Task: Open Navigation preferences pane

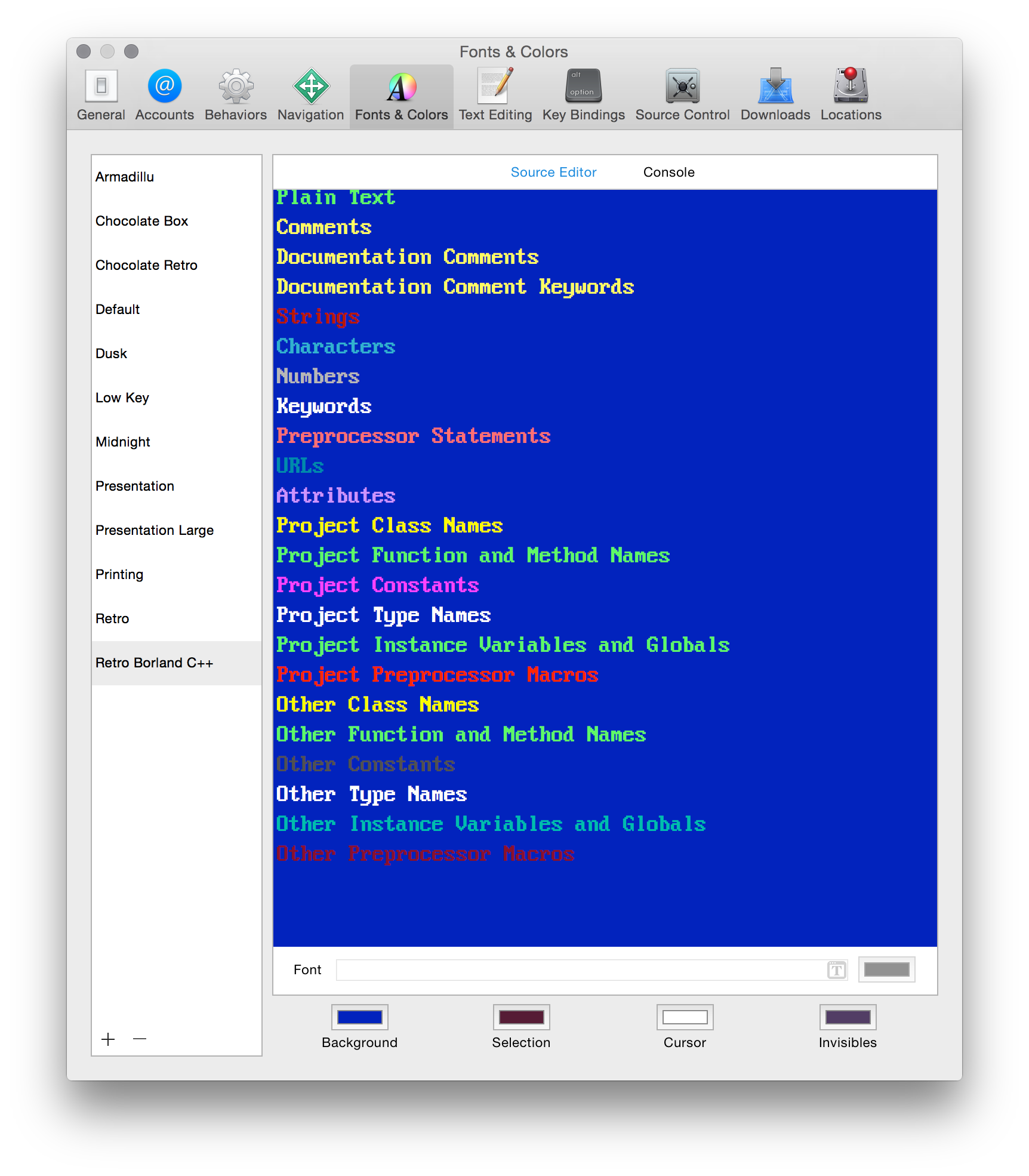Action: 311,96
